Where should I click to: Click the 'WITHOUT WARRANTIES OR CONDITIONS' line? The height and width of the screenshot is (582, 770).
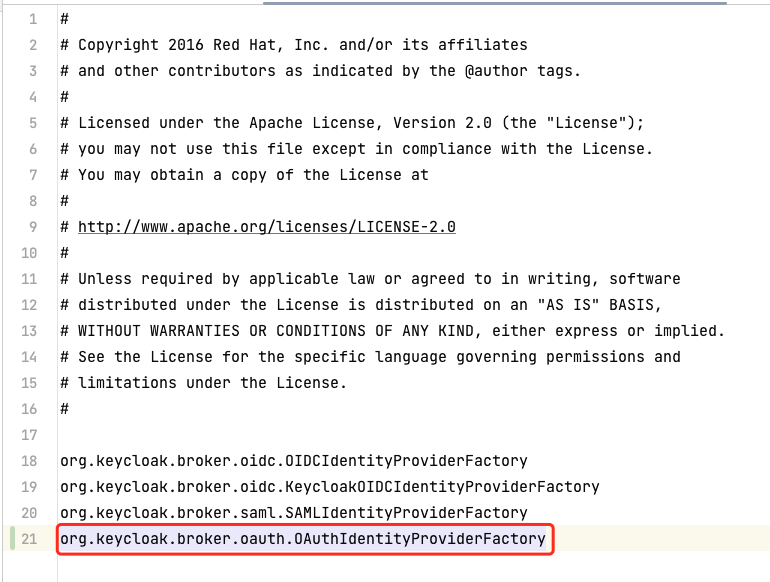(x=392, y=331)
